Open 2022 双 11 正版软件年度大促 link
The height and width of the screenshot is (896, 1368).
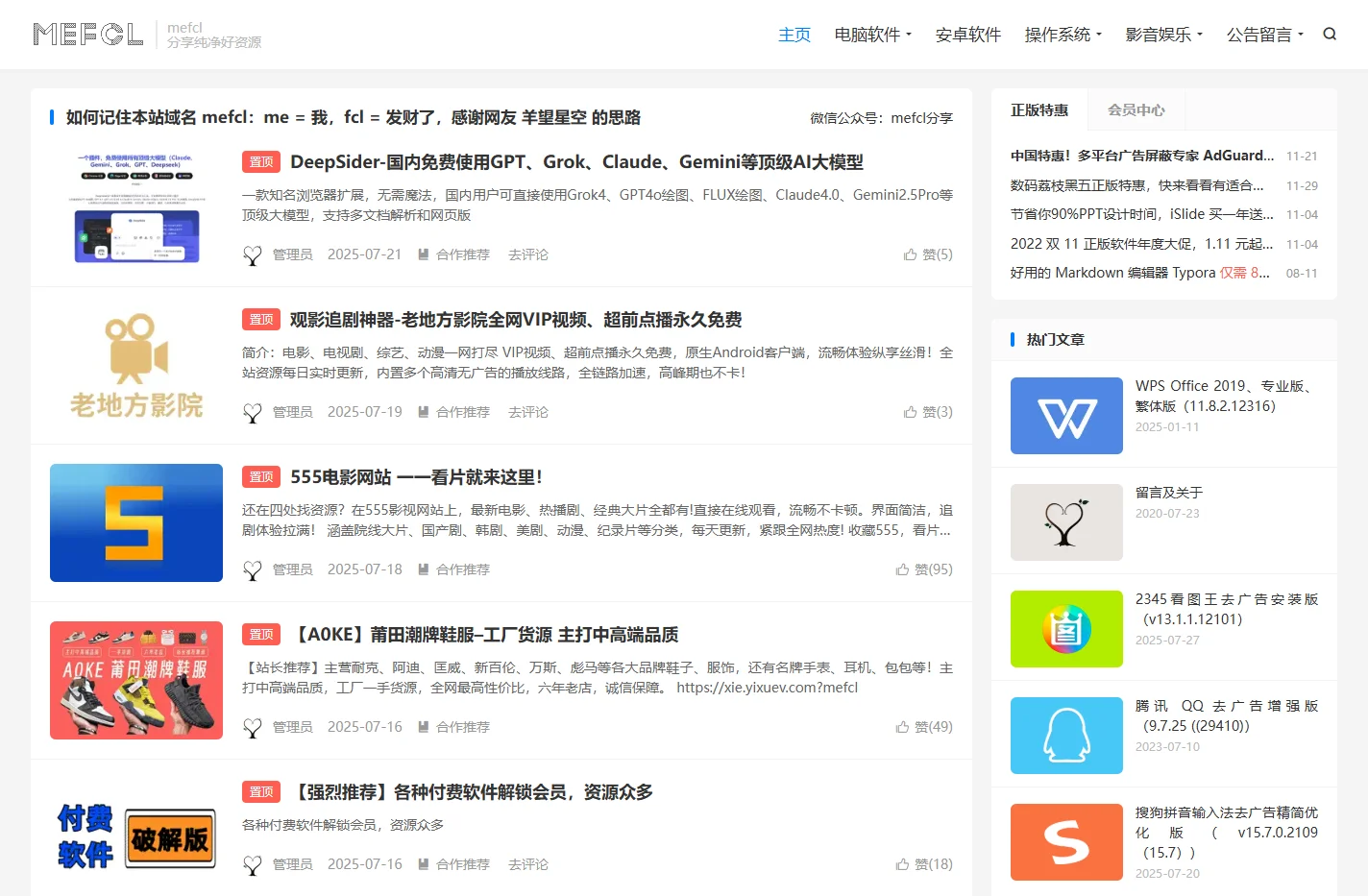tap(1142, 244)
